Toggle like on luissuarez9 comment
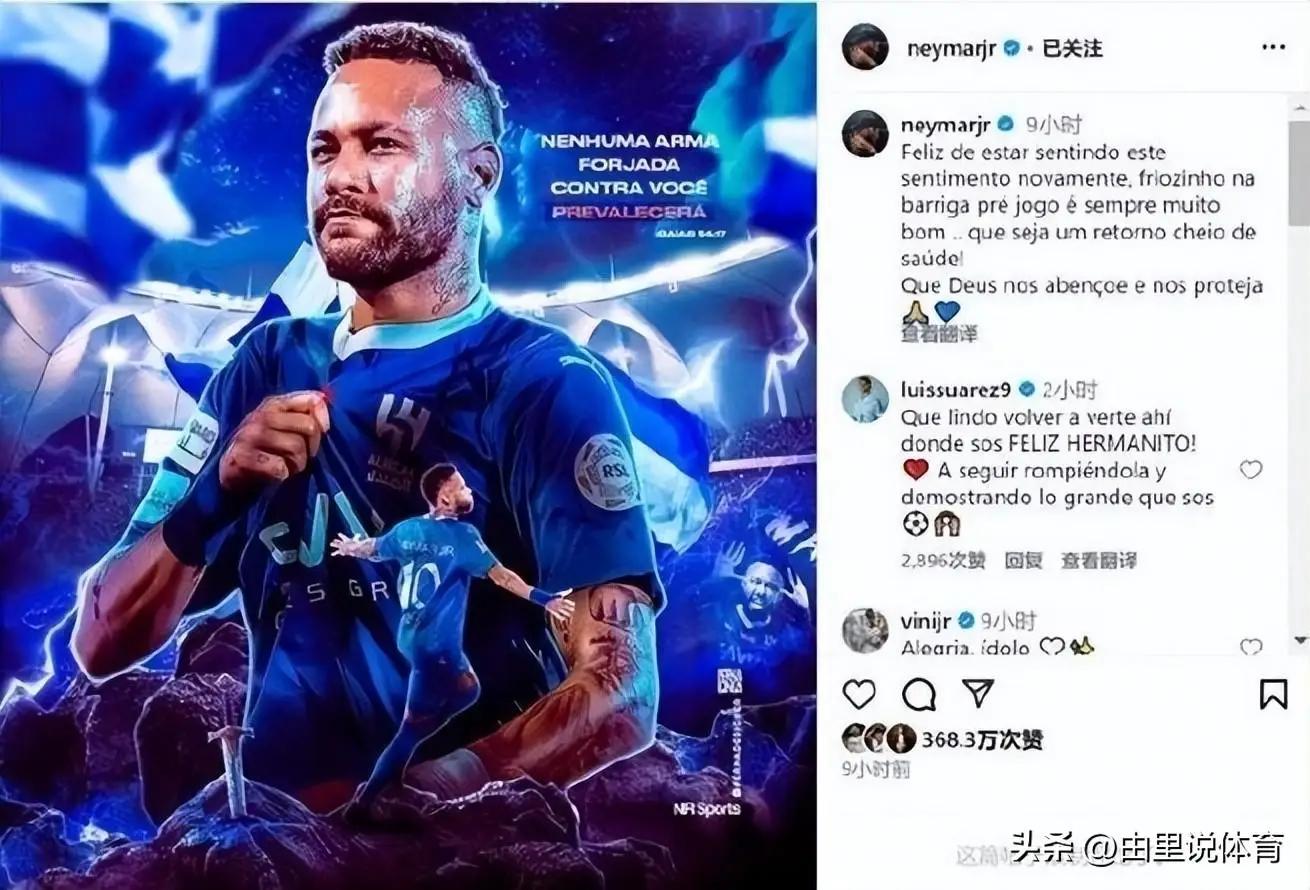 1251,469
